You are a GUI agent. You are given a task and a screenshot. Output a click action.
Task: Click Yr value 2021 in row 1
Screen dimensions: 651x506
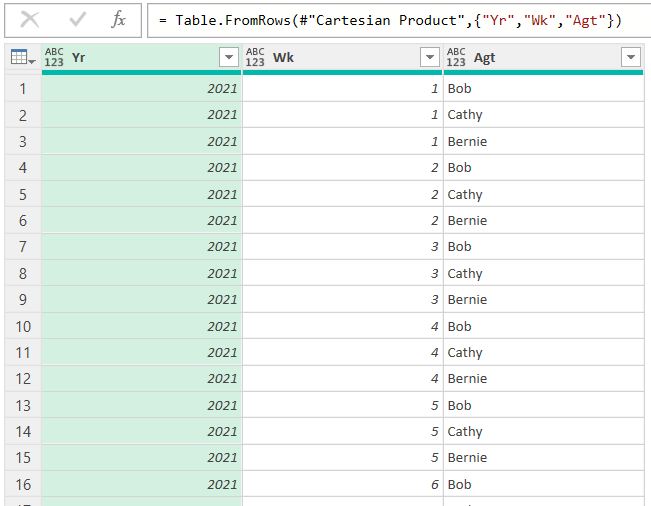[x=142, y=88]
